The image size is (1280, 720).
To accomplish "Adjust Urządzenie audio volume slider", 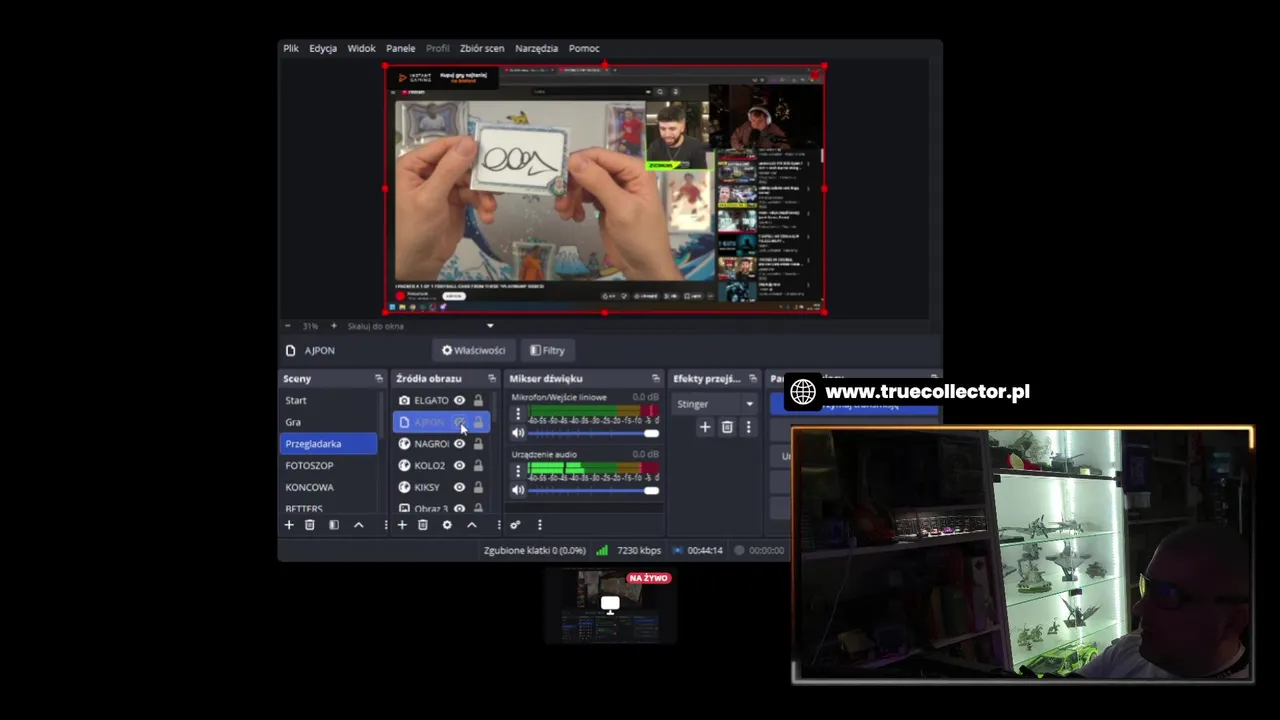I will 594,490.
